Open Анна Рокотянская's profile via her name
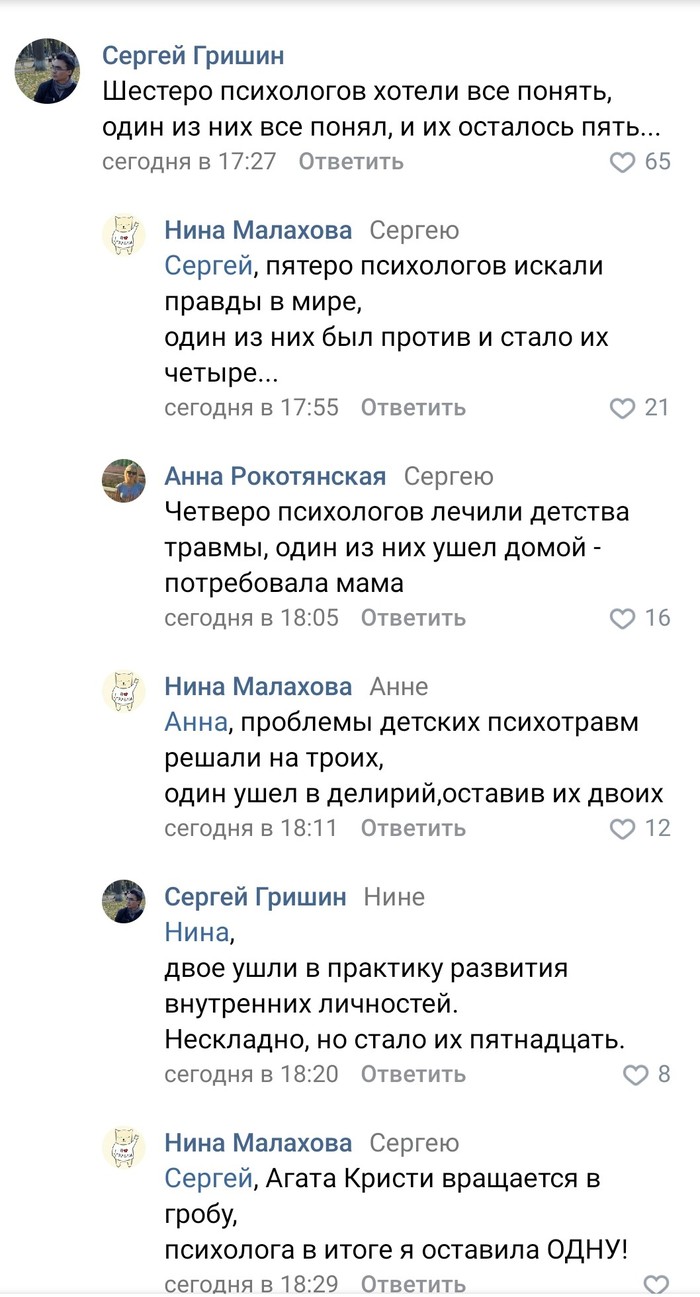This screenshot has width=700, height=1297. pos(275,476)
